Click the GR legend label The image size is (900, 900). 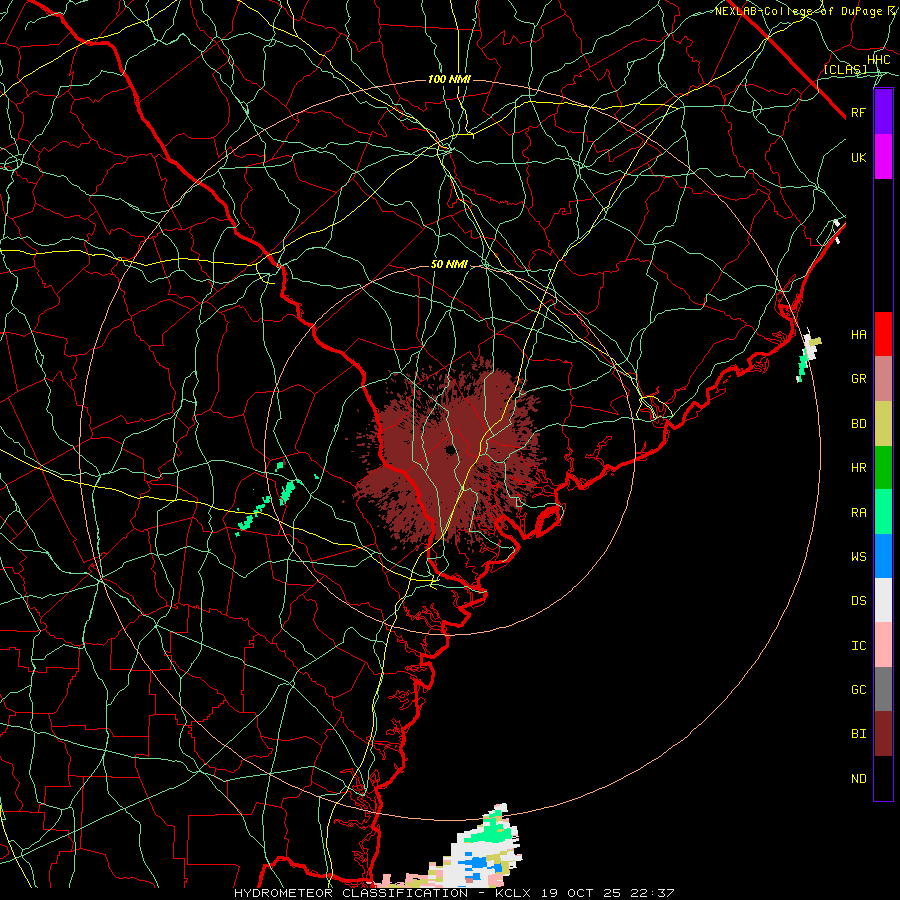(859, 379)
